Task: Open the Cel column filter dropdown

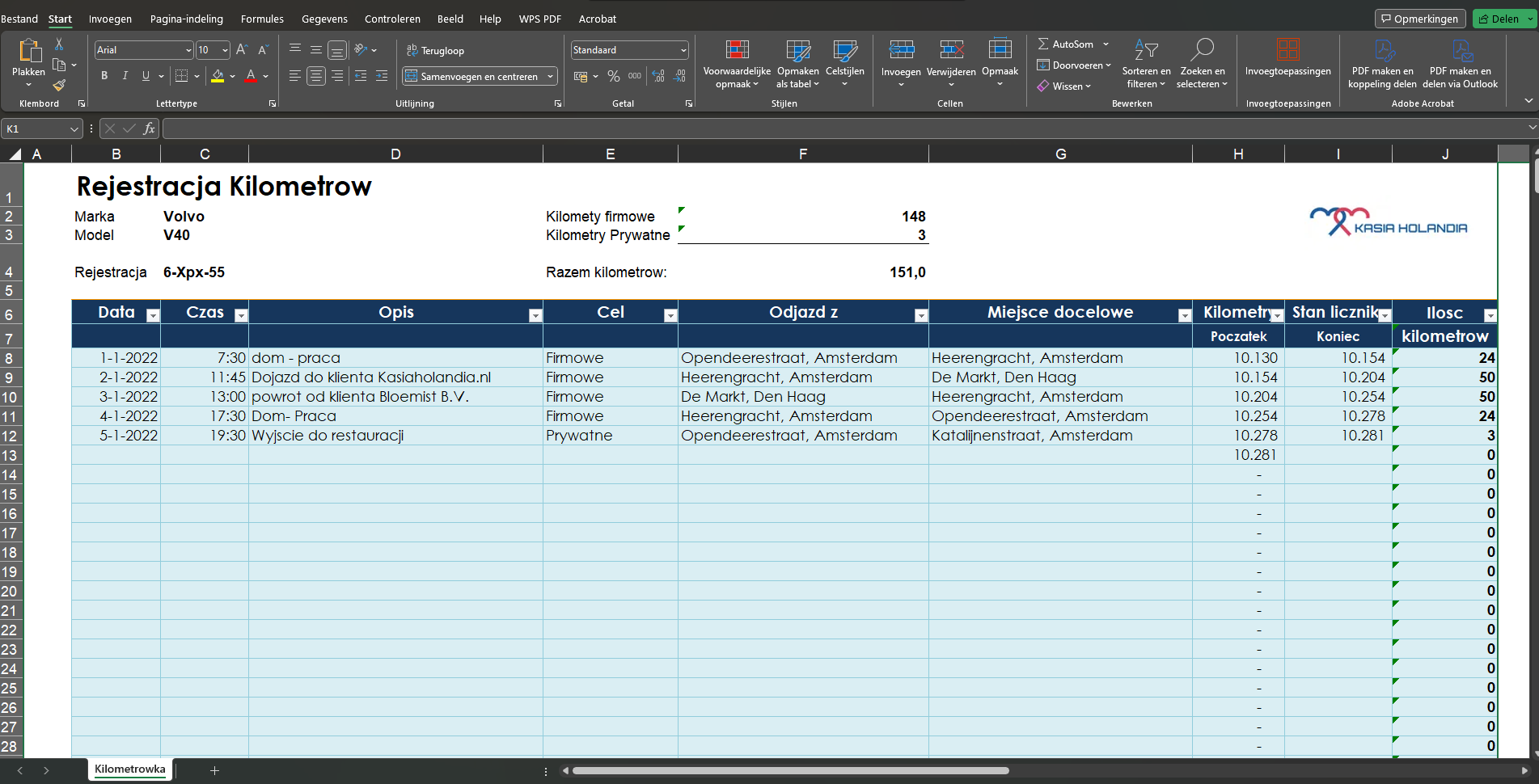Action: tap(670, 315)
